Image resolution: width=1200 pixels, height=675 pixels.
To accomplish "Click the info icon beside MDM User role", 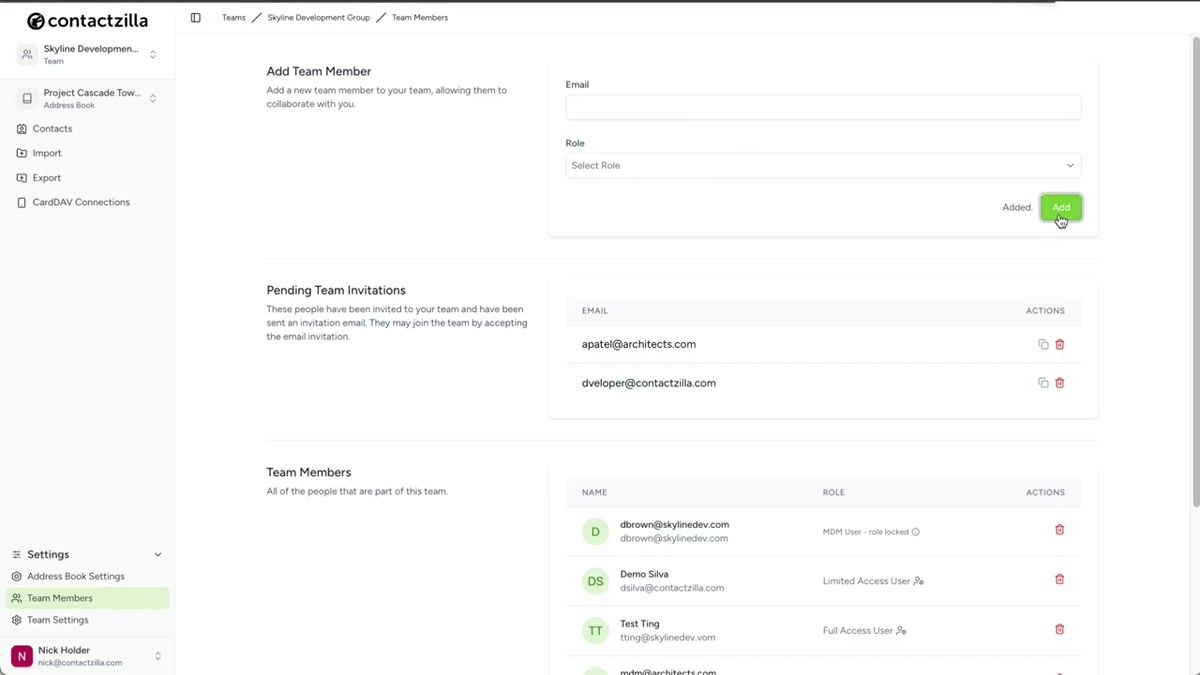I will coord(916,531).
